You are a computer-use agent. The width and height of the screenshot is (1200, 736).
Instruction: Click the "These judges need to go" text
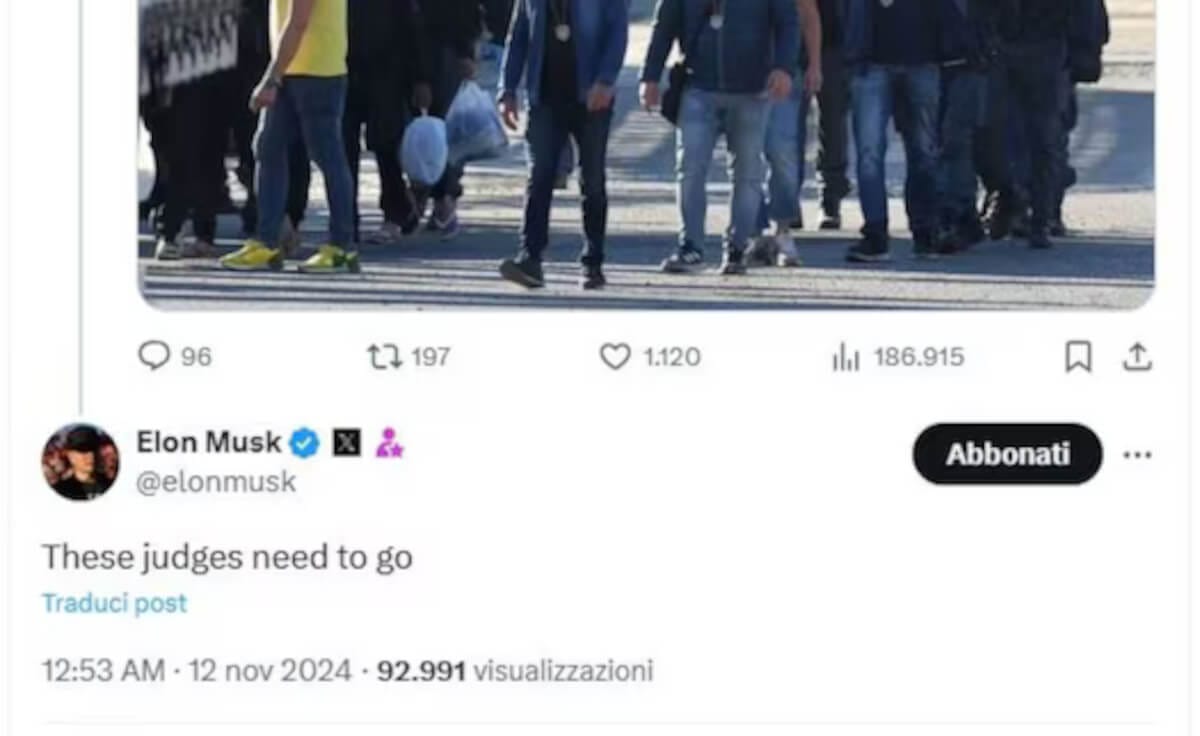227,558
